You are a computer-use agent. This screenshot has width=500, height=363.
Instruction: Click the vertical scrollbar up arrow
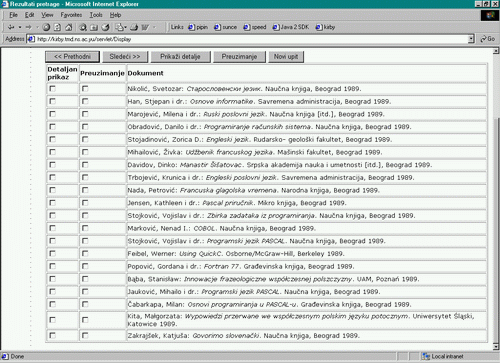click(x=496, y=51)
